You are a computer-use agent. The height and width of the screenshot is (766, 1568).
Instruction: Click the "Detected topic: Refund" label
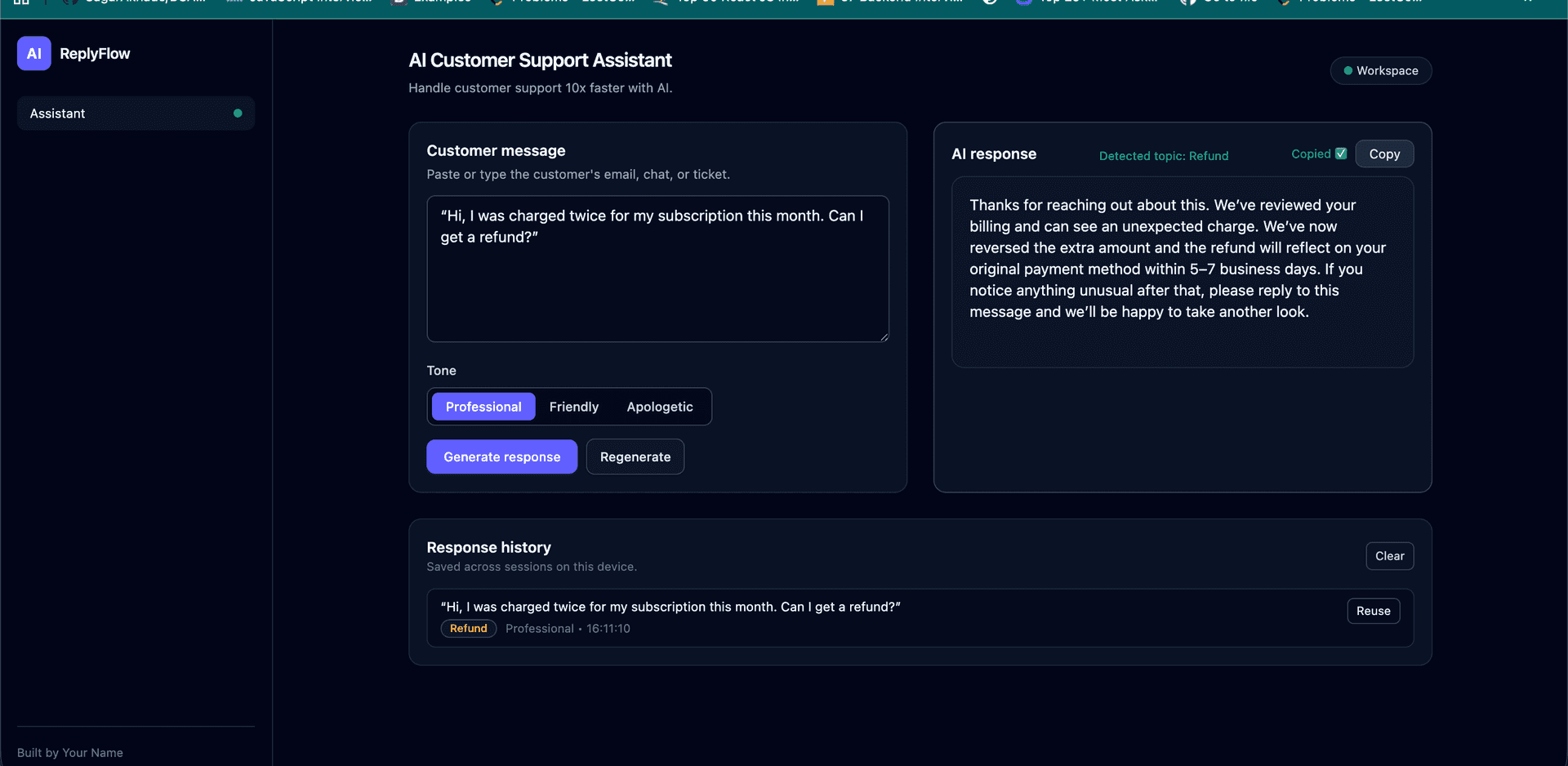click(1164, 156)
